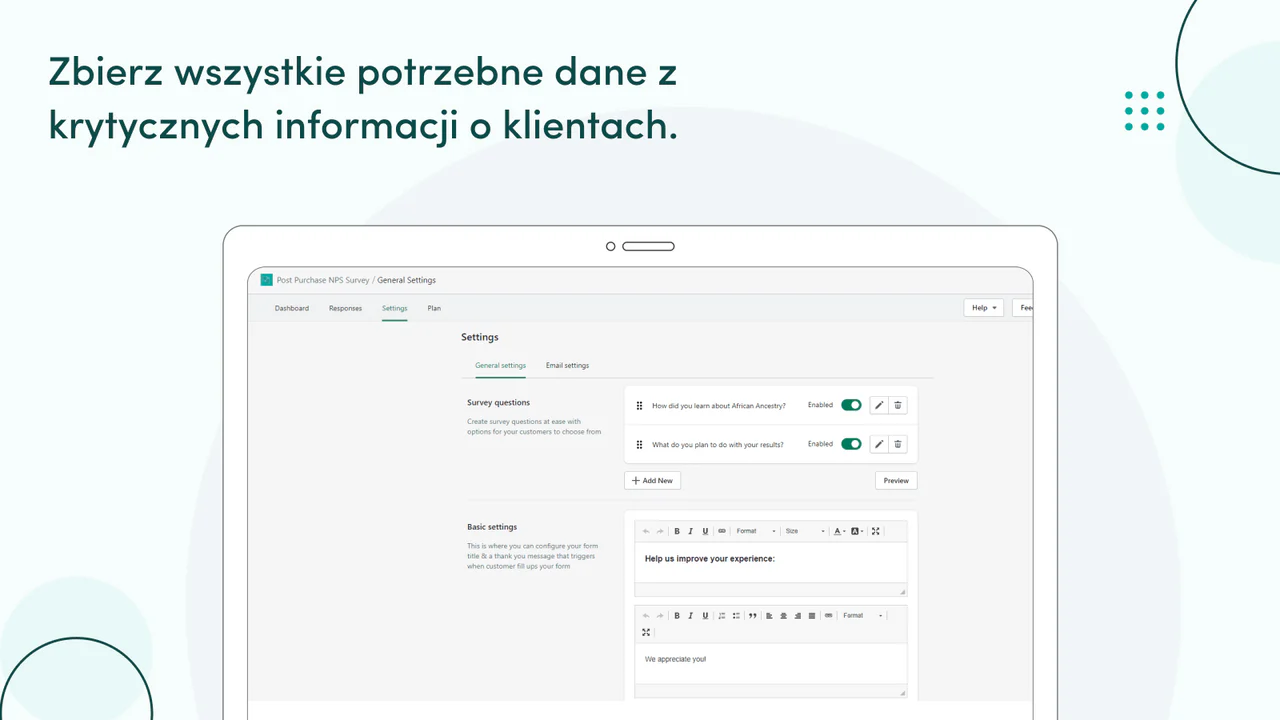The width and height of the screenshot is (1280, 720).
Task: Insert numbered list in thank you editor
Action: pos(722,616)
